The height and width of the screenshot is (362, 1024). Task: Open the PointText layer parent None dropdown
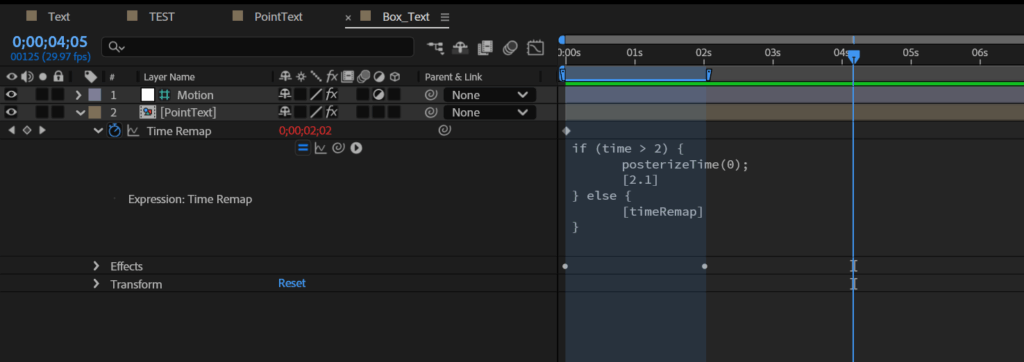[x=490, y=112]
